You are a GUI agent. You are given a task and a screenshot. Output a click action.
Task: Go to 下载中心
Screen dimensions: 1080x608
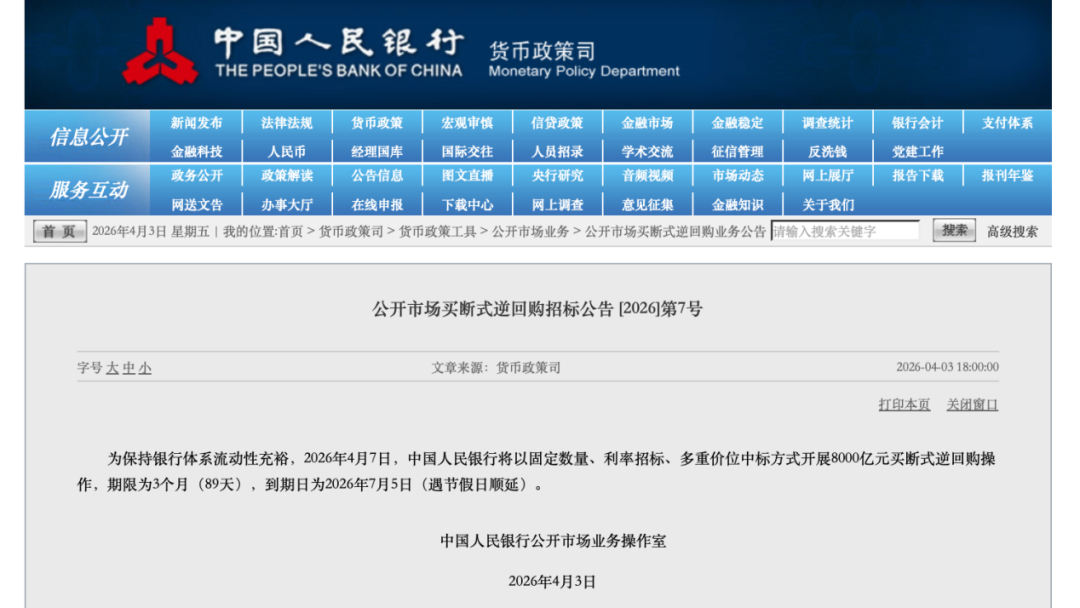coord(468,205)
